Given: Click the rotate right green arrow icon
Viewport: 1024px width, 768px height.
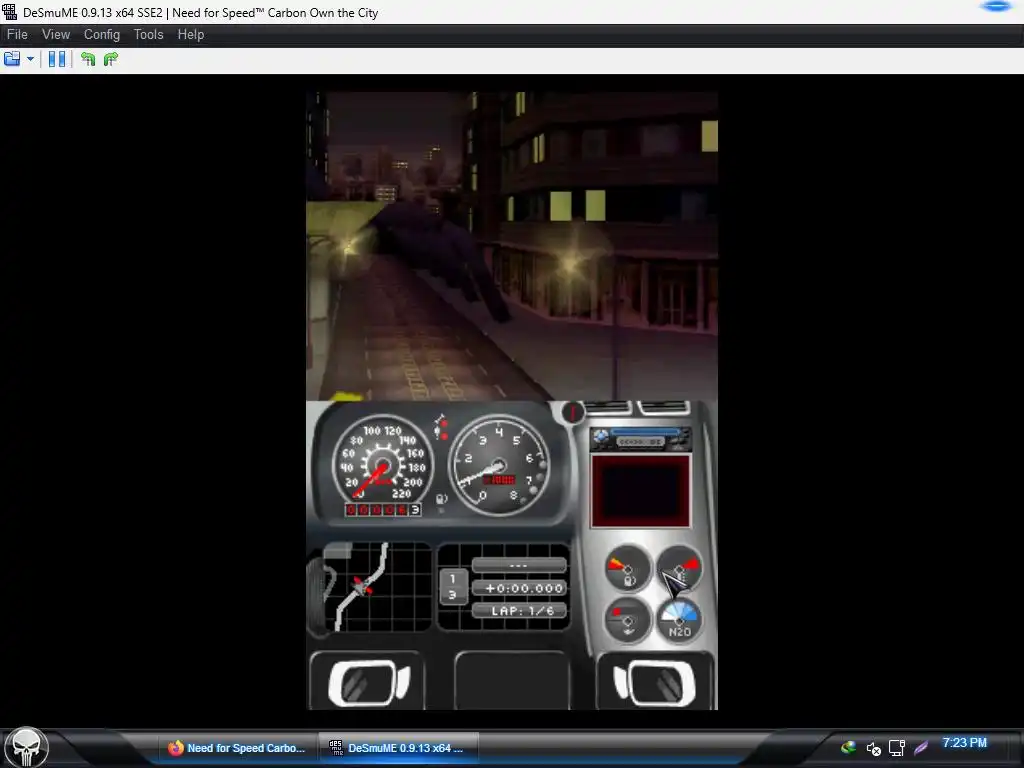Looking at the screenshot, I should click(111, 59).
